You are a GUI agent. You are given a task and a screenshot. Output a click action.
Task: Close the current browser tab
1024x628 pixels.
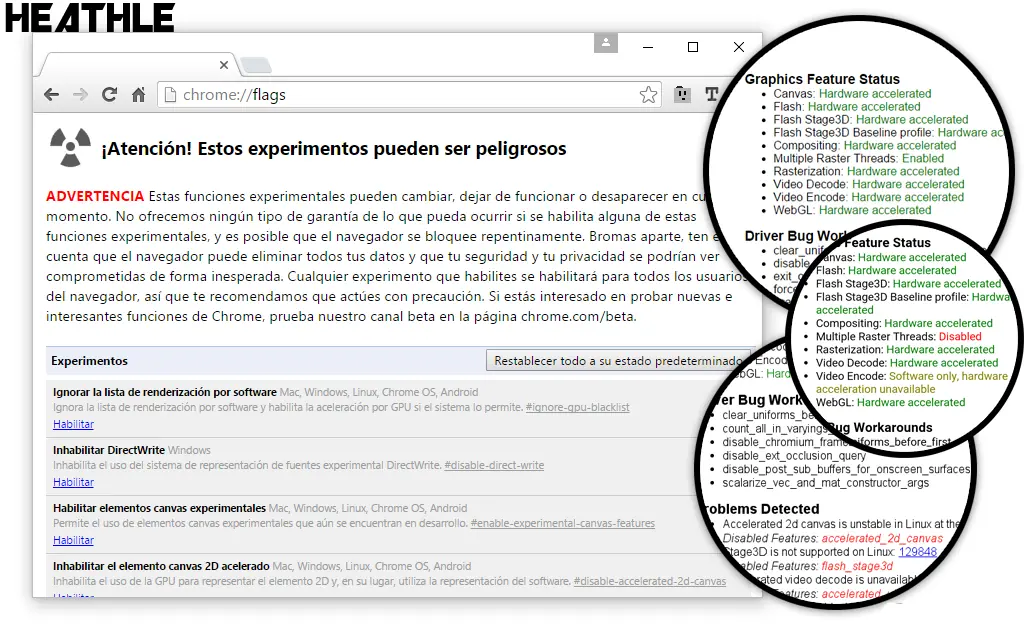(x=224, y=65)
